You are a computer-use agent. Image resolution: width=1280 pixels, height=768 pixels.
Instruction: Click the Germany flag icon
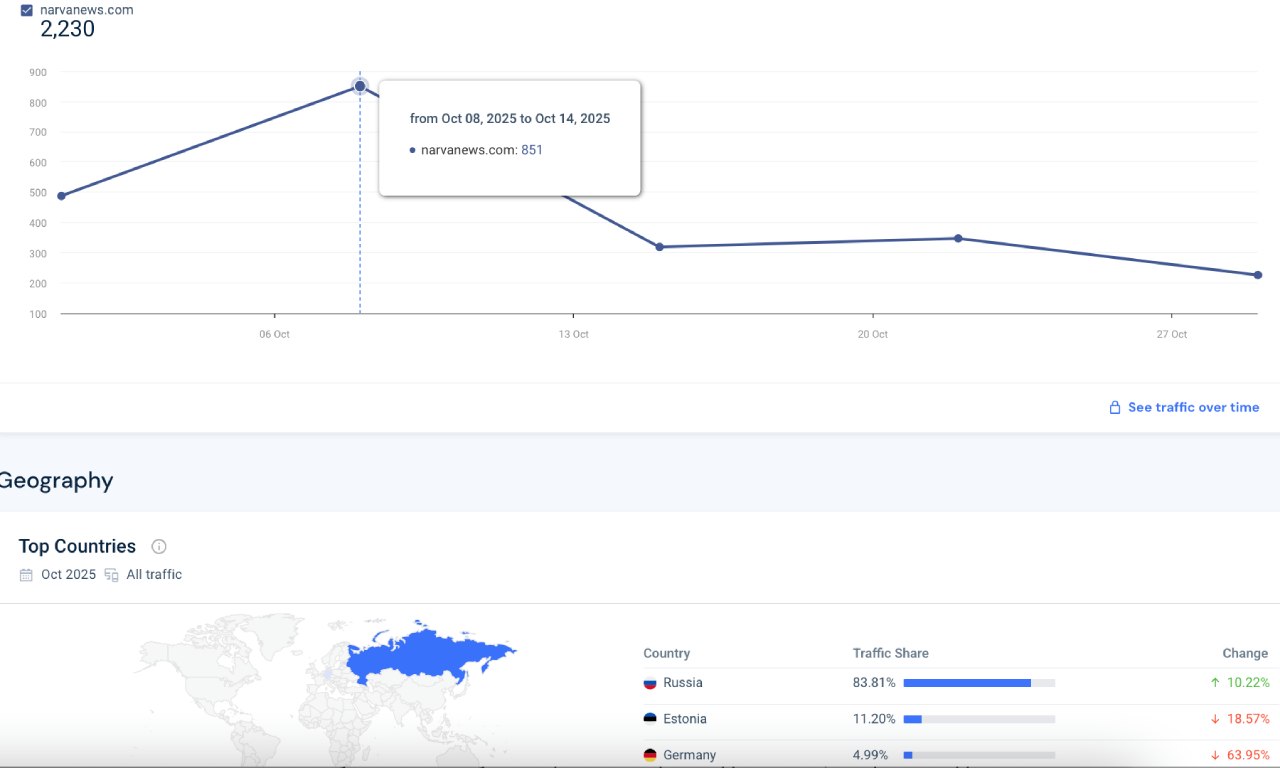[650, 755]
